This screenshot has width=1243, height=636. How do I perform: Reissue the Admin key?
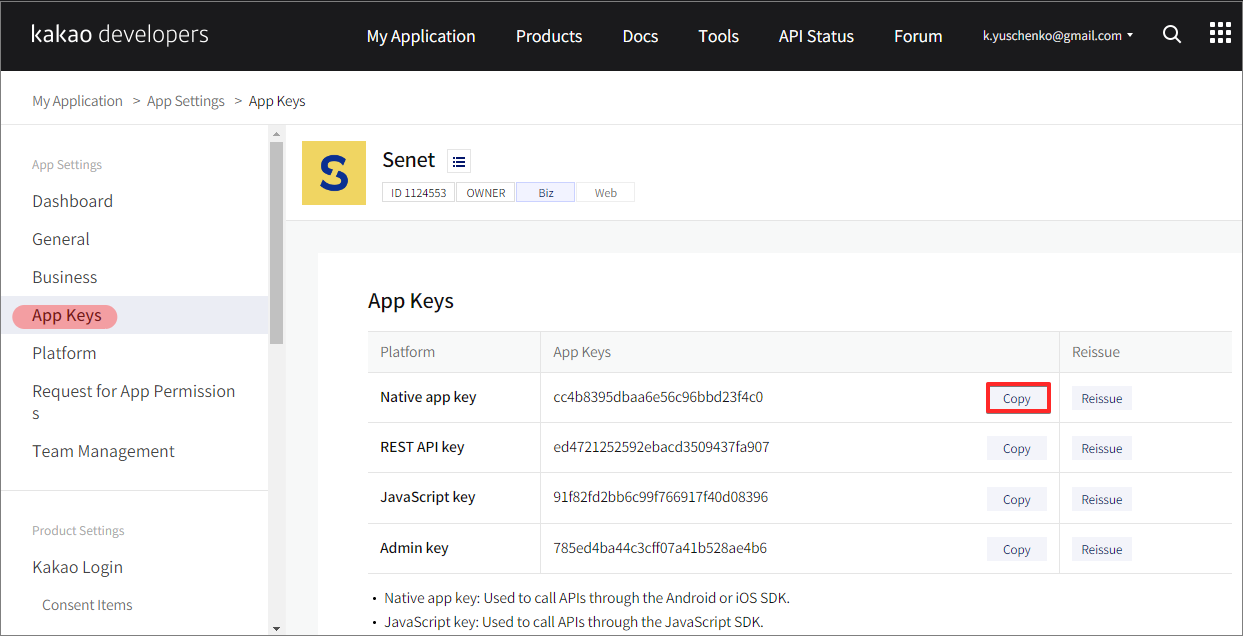1101,549
